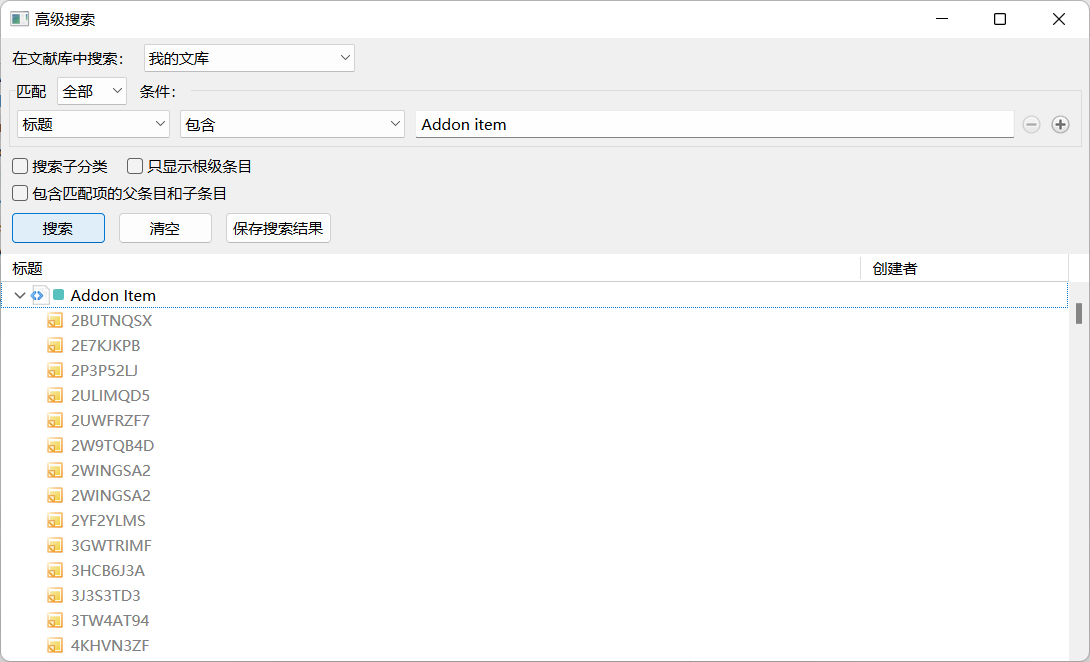
Task: Open the 包含 operator dropdown
Action: (x=292, y=124)
